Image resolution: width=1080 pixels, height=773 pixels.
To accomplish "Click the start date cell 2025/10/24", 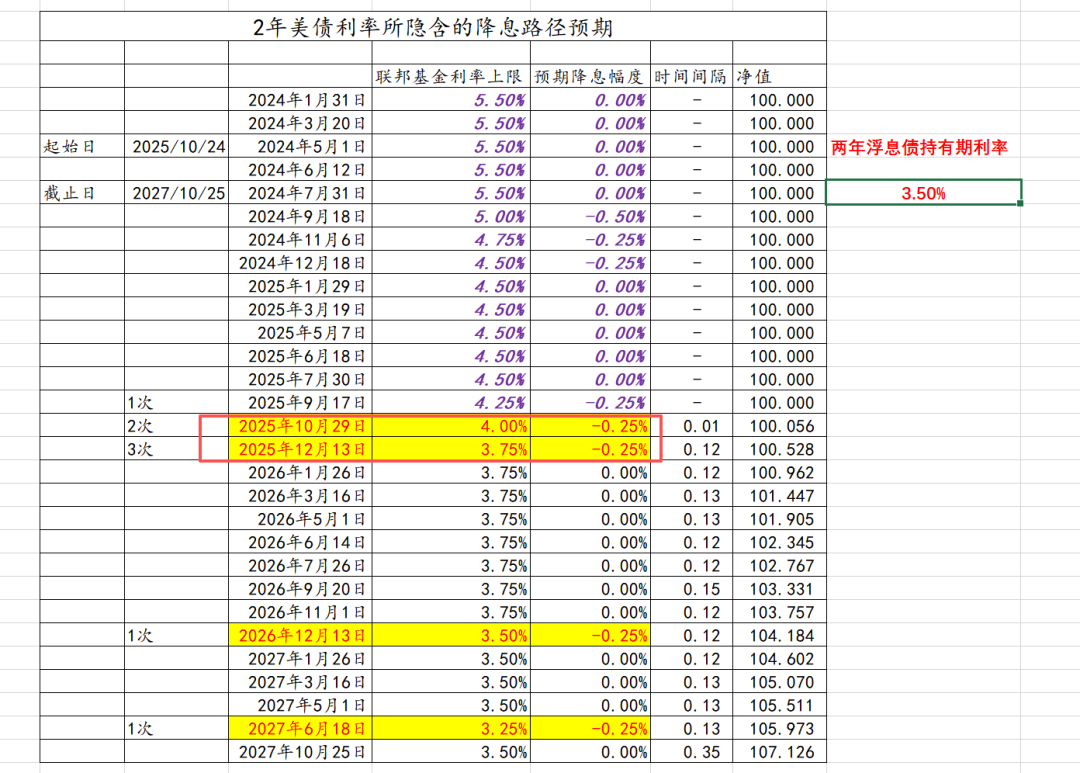I will [177, 147].
